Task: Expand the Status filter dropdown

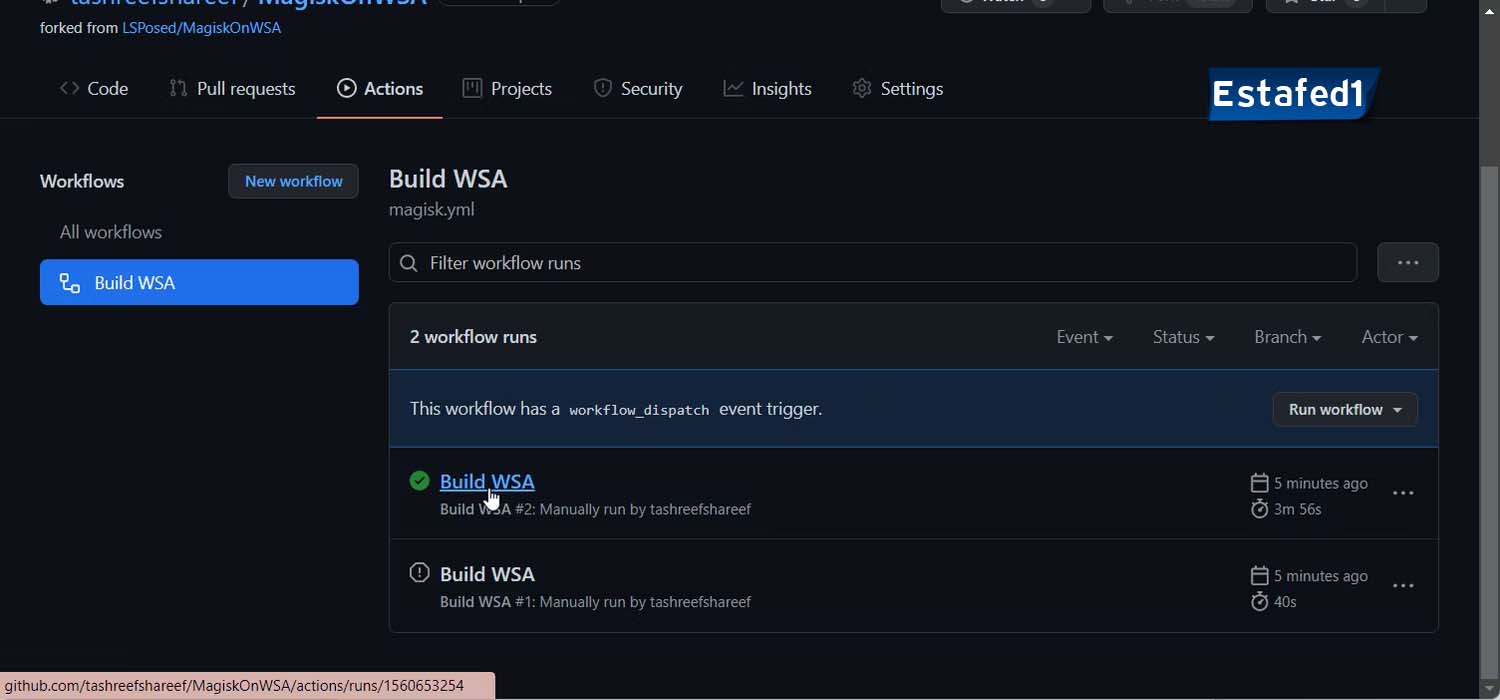Action: coord(1183,337)
